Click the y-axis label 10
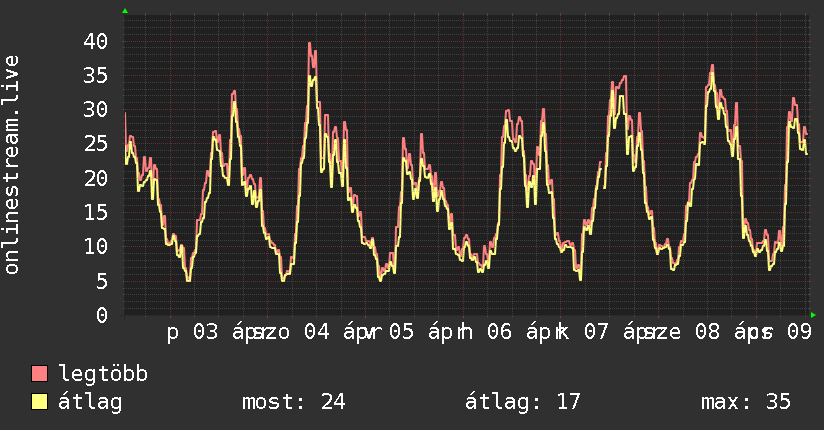The height and width of the screenshot is (430, 824). click(96, 247)
